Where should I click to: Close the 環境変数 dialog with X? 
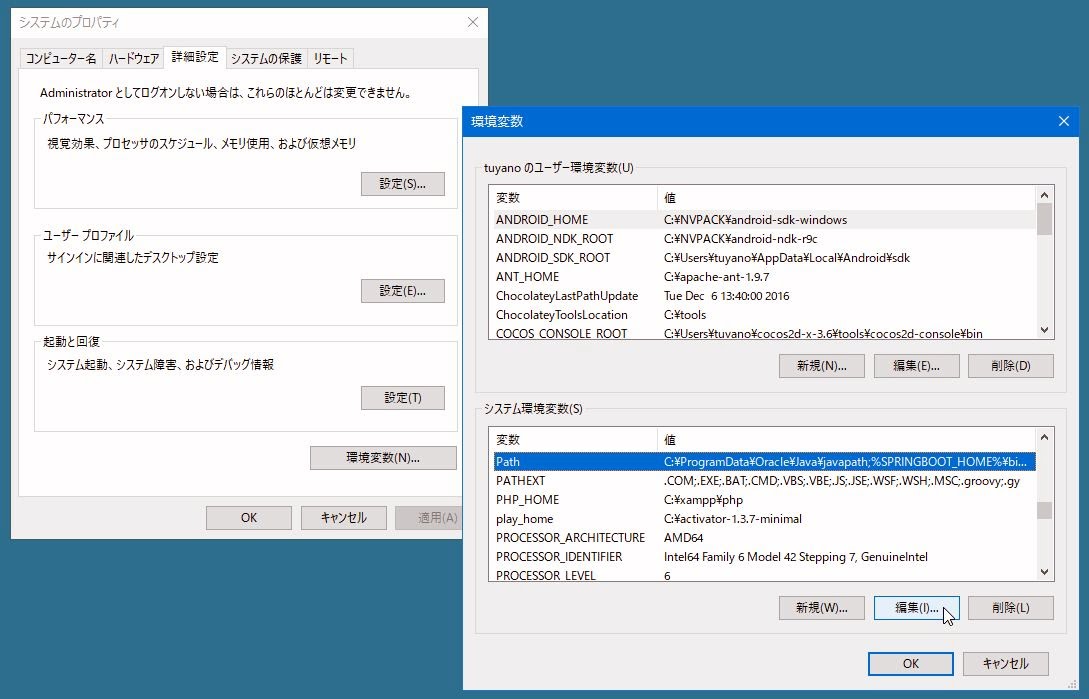click(1063, 122)
